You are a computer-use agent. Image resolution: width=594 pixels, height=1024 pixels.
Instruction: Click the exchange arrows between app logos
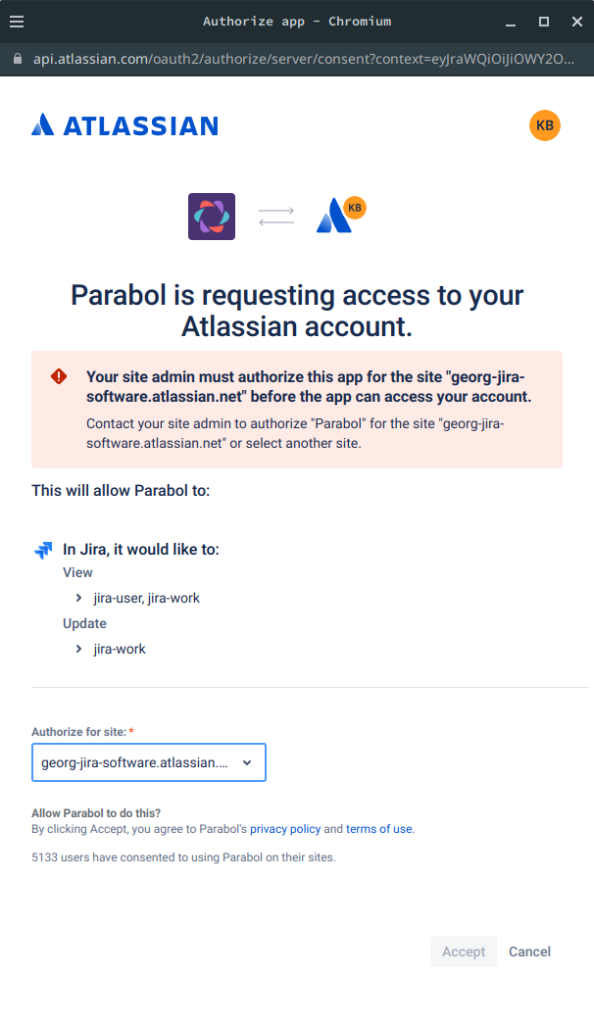tap(276, 216)
